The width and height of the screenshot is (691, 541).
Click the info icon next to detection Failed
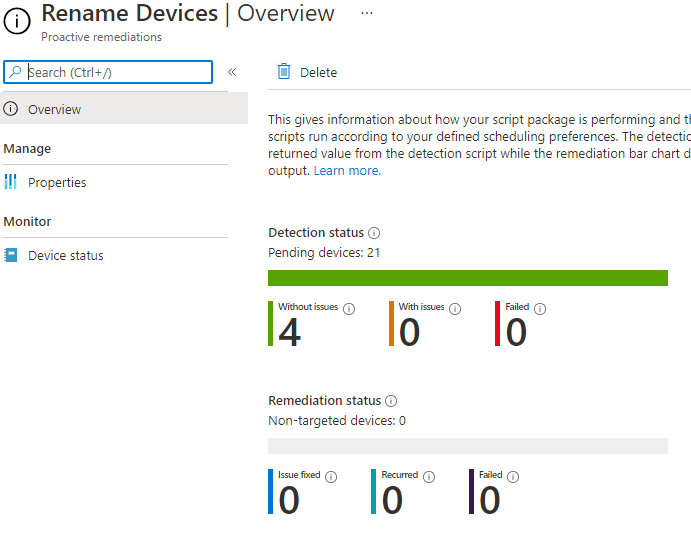pyautogui.click(x=540, y=309)
